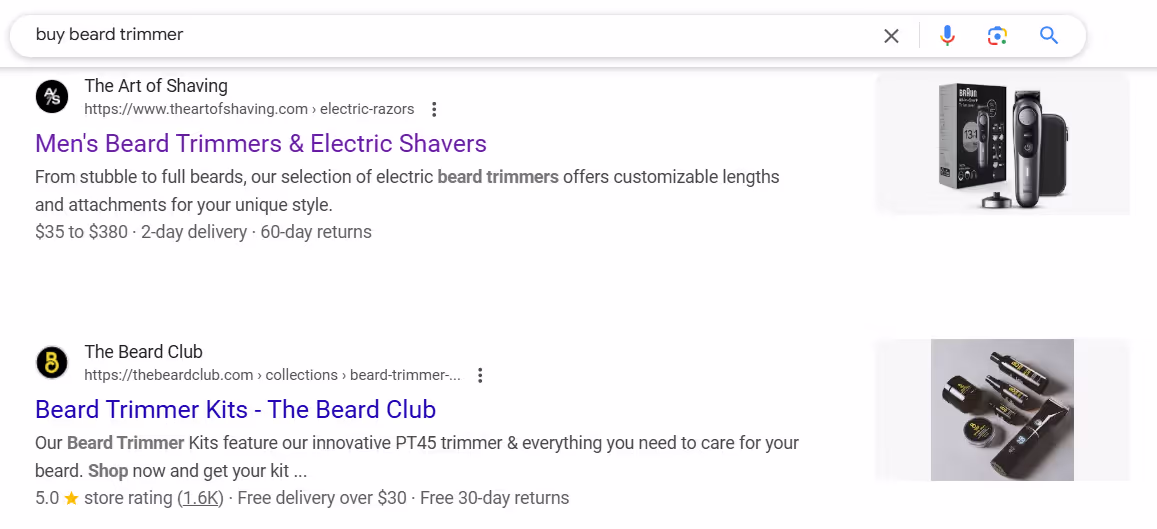
Task: Open the Art of Shaving result options menu
Action: [434, 109]
